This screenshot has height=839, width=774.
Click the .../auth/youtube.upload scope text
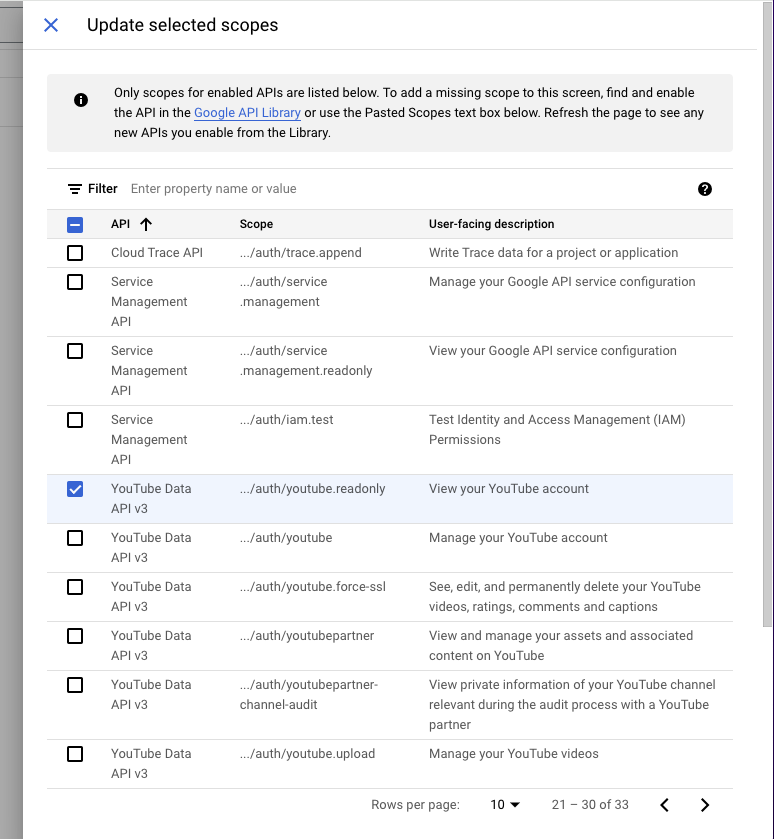307,753
